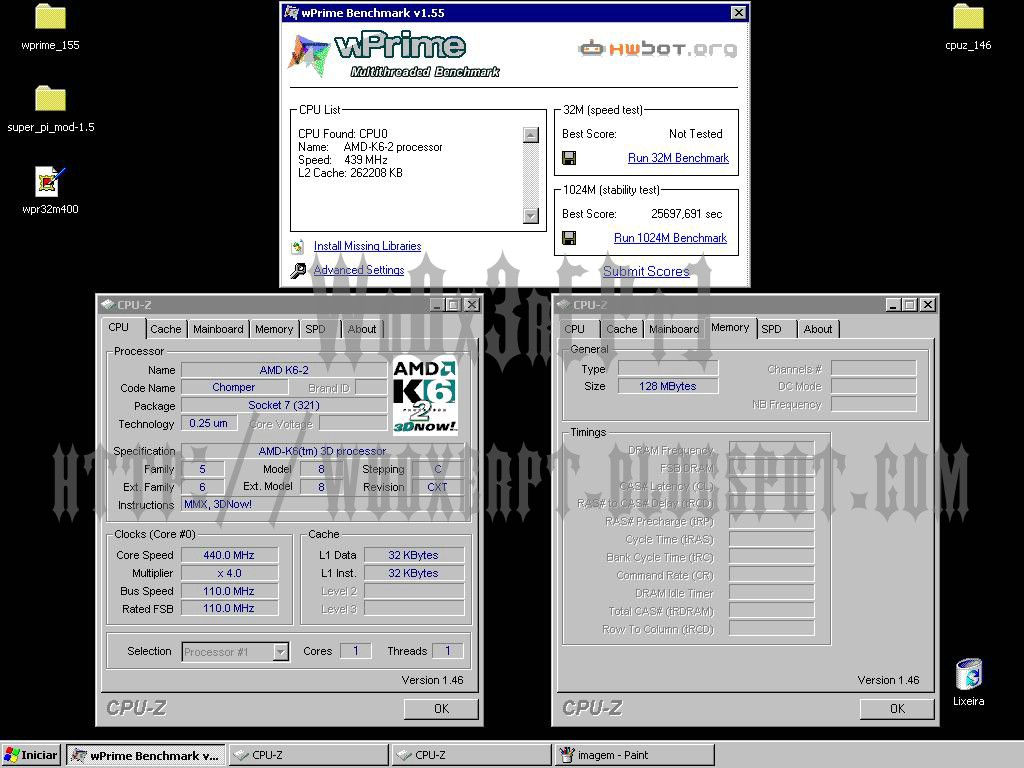The width and height of the screenshot is (1024, 768).
Task: Click the Instructions MMX, 3DNow! field
Action: click(x=322, y=504)
